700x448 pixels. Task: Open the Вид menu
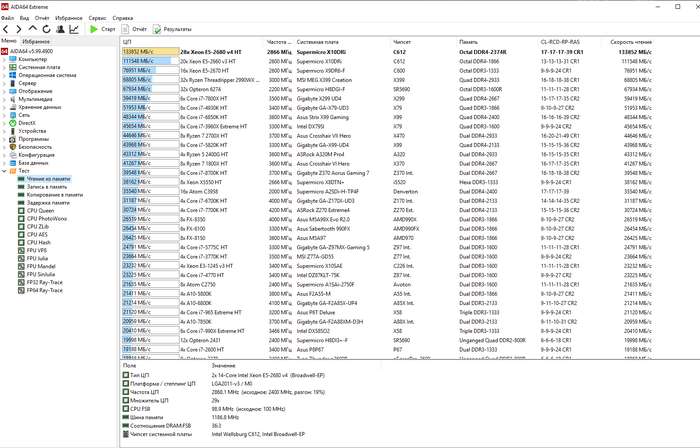(25, 18)
